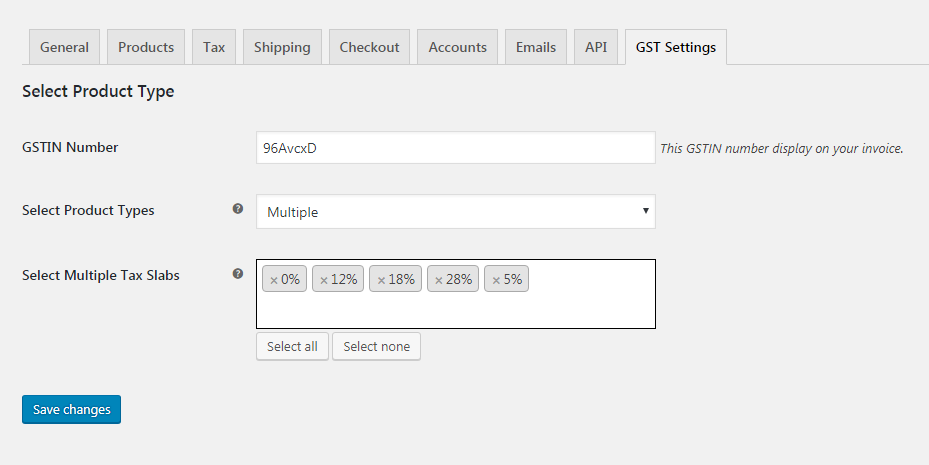Remove the 5% tax slab tag
The height and width of the screenshot is (465, 929).
pos(496,280)
